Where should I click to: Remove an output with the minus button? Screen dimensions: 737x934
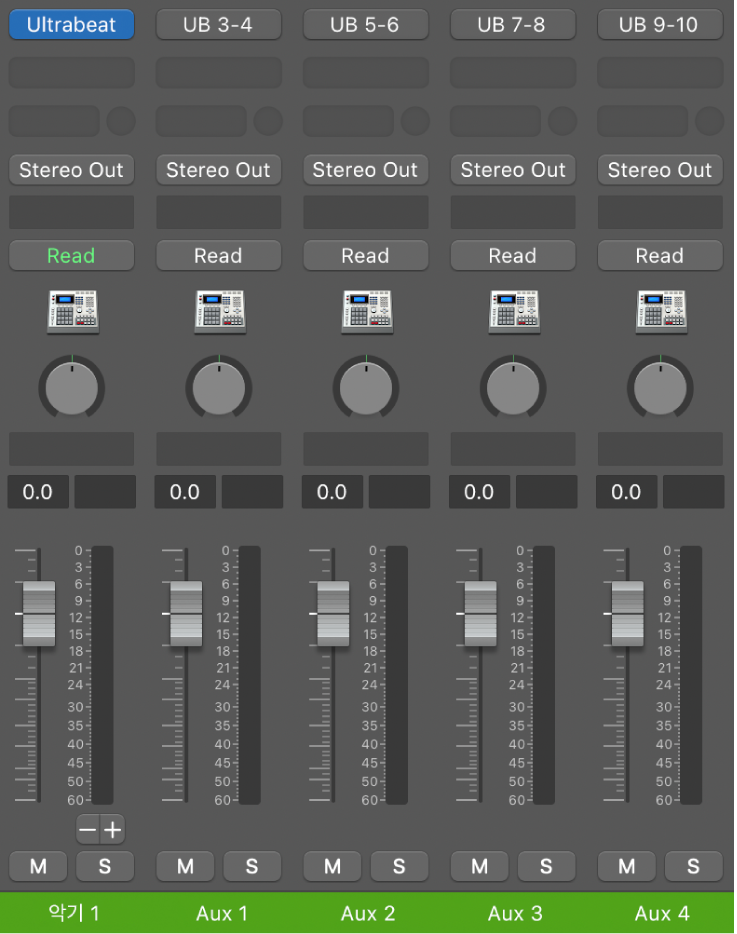click(x=88, y=829)
